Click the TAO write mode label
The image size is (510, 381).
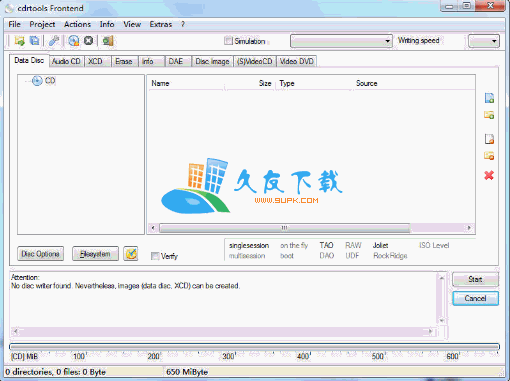[326, 245]
